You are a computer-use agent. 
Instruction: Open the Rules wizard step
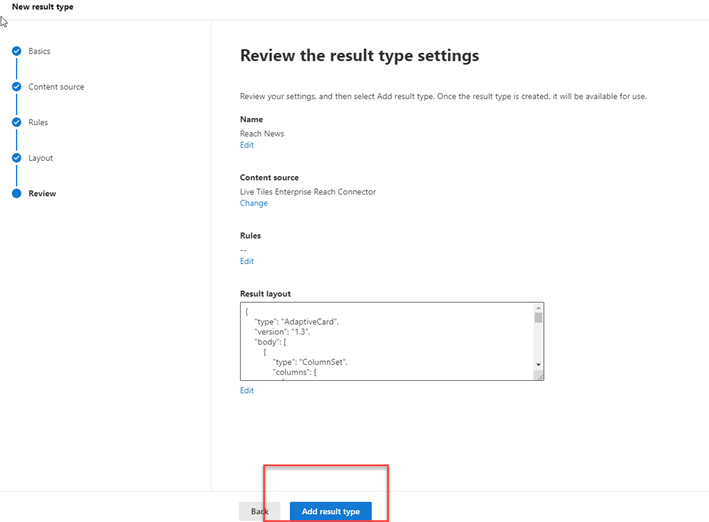tap(38, 122)
